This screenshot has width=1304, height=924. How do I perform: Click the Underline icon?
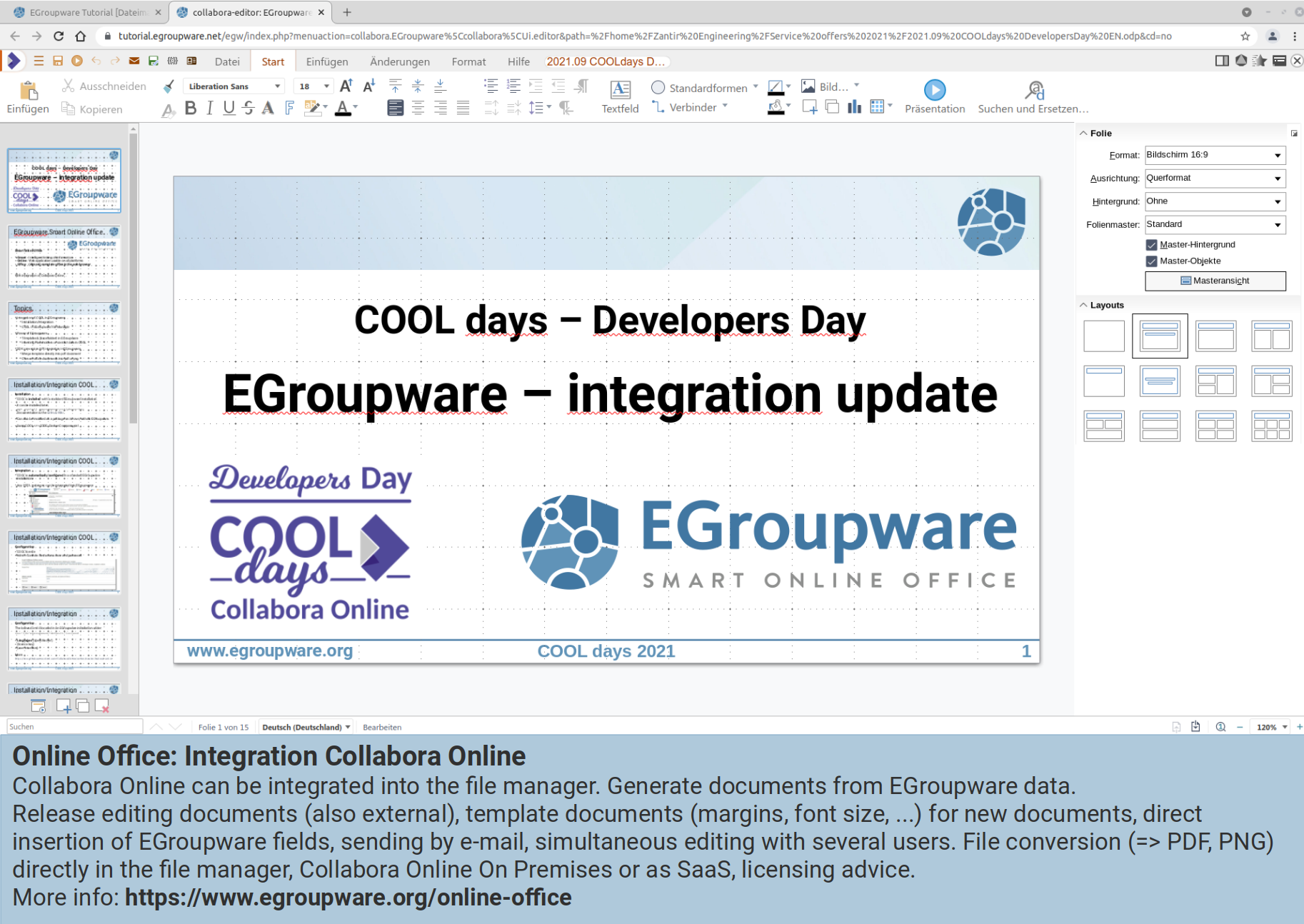click(x=229, y=108)
